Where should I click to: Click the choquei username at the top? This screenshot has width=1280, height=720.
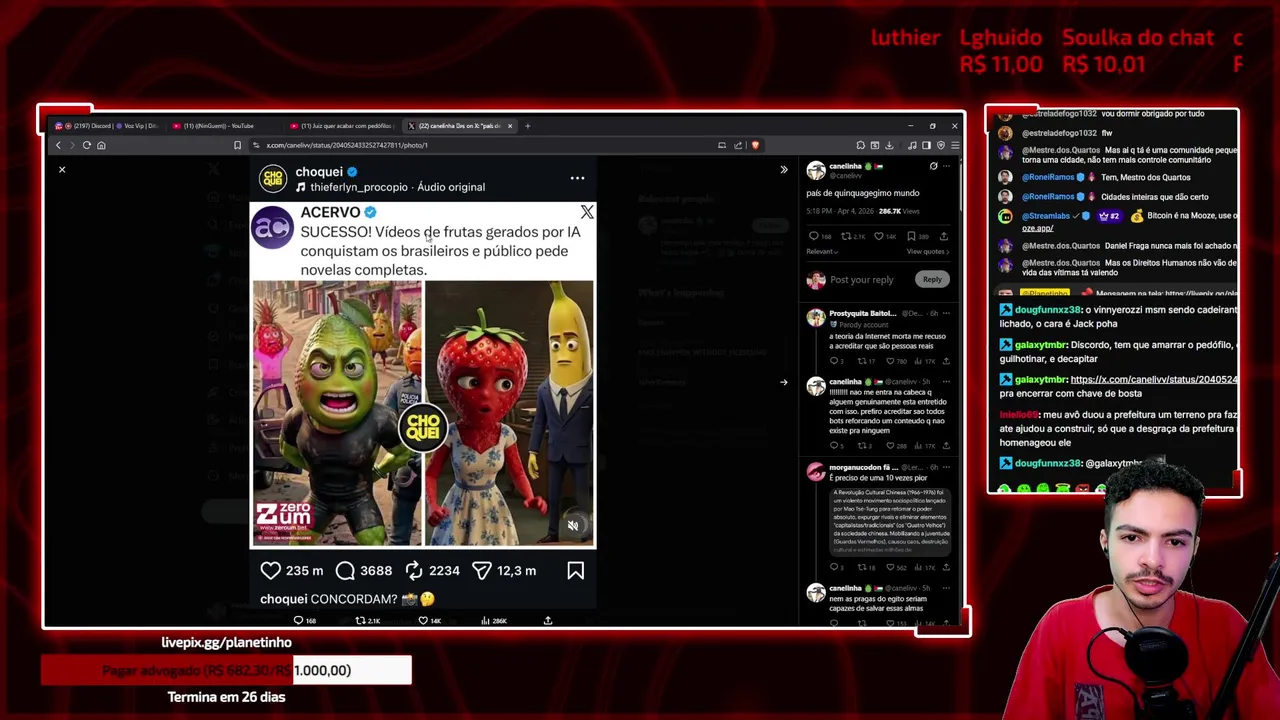pyautogui.click(x=319, y=172)
